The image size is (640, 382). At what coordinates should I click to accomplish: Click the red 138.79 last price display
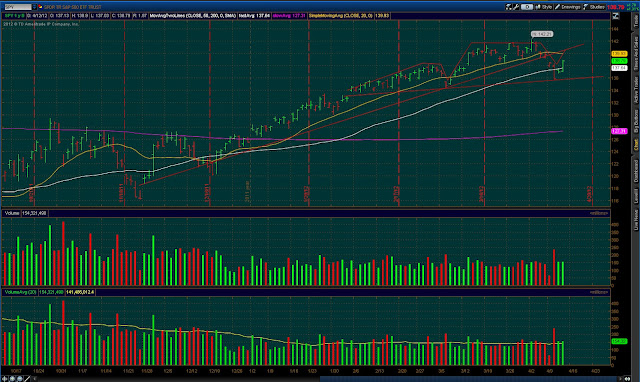click(616, 7)
